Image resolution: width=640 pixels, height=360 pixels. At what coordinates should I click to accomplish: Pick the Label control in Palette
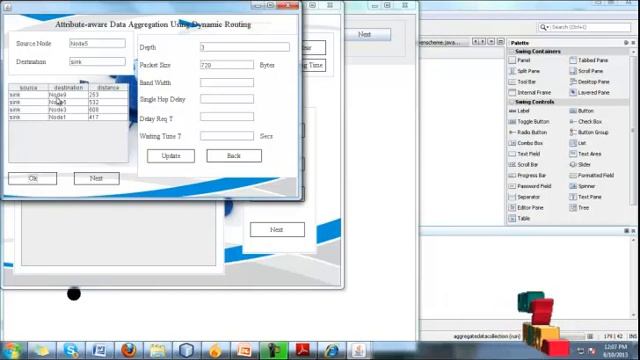click(519, 111)
